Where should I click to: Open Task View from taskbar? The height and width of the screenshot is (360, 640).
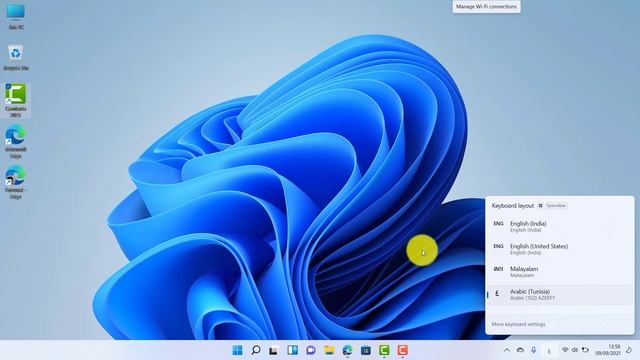[x=274, y=350]
